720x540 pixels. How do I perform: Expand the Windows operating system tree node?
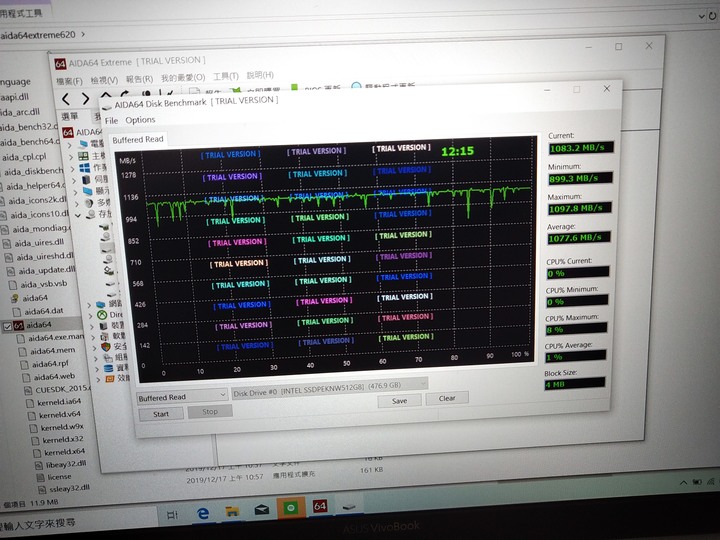tap(73, 169)
